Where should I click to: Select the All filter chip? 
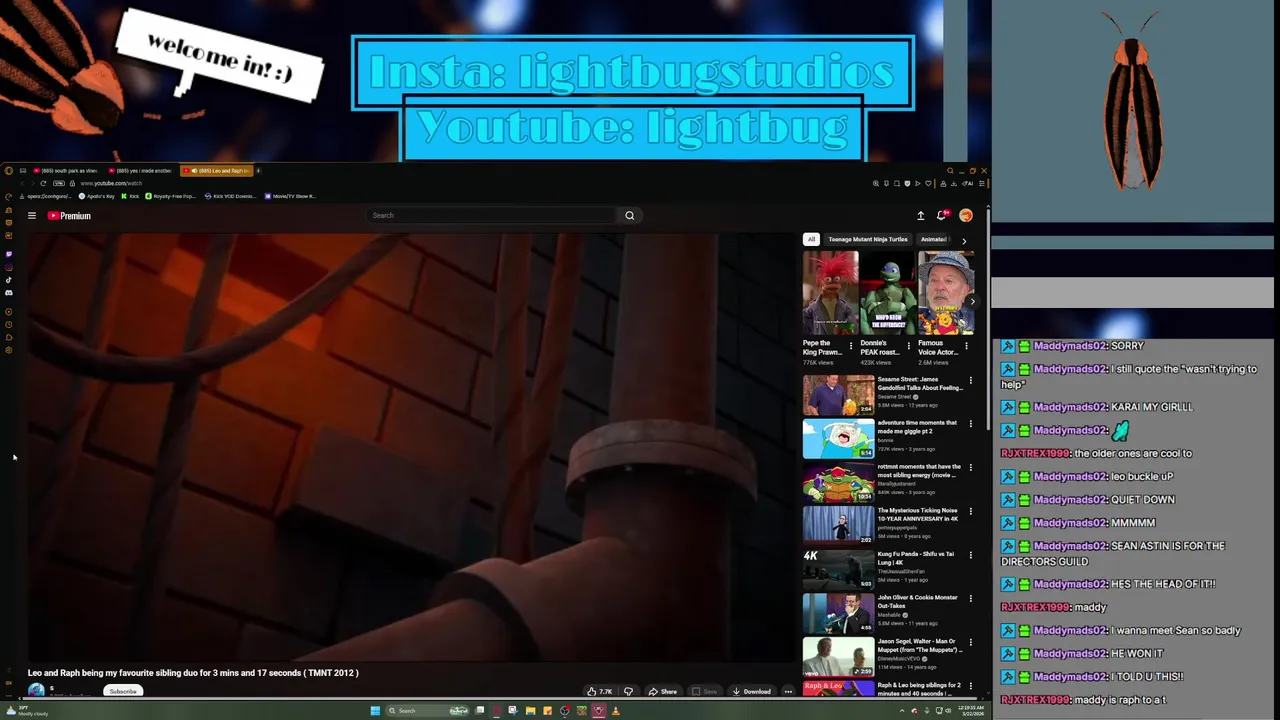tap(811, 239)
